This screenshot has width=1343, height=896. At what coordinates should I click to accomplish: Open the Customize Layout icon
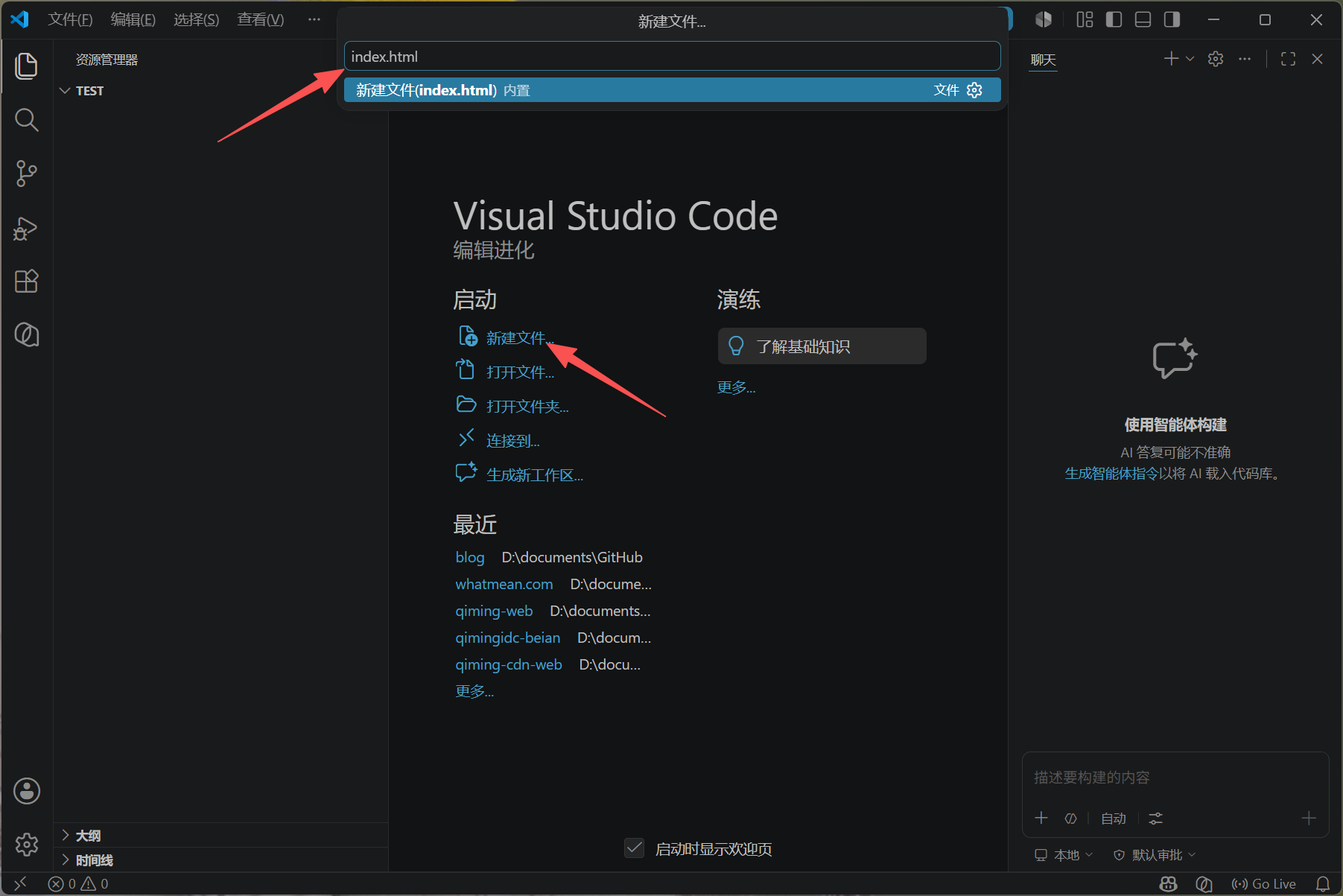tap(1085, 19)
